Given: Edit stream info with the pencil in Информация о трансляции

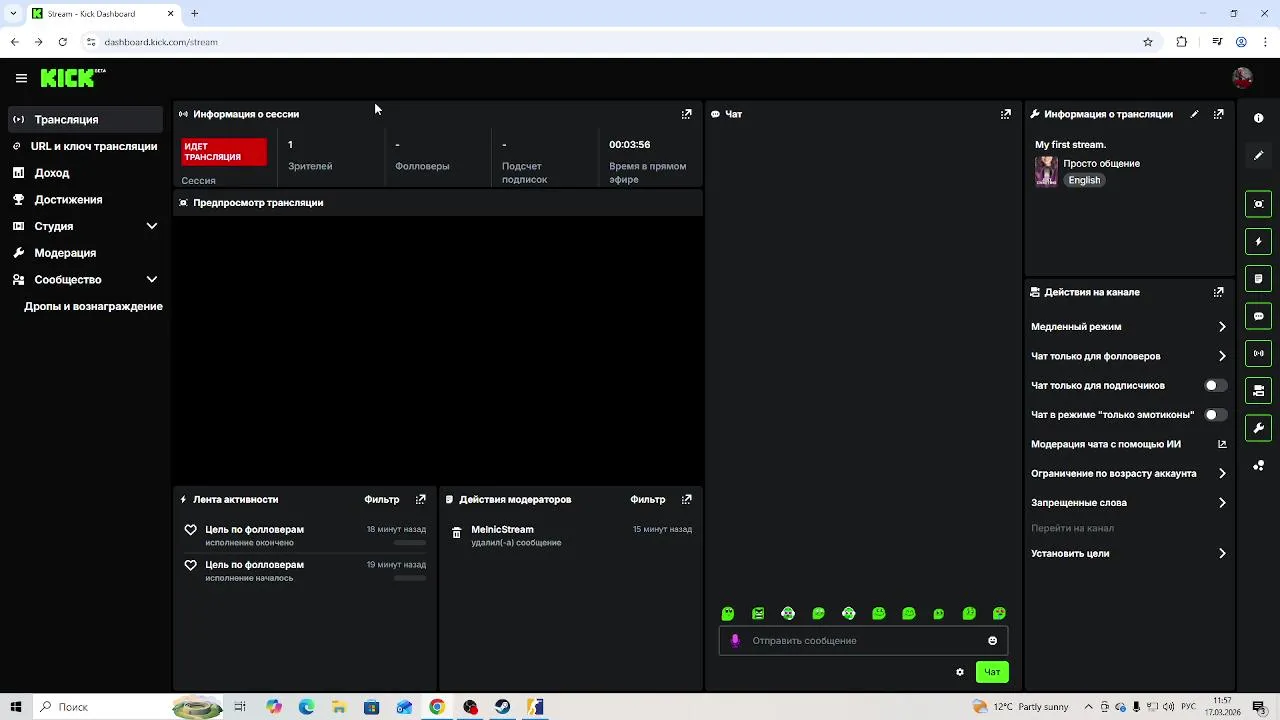Looking at the screenshot, I should 1194,114.
